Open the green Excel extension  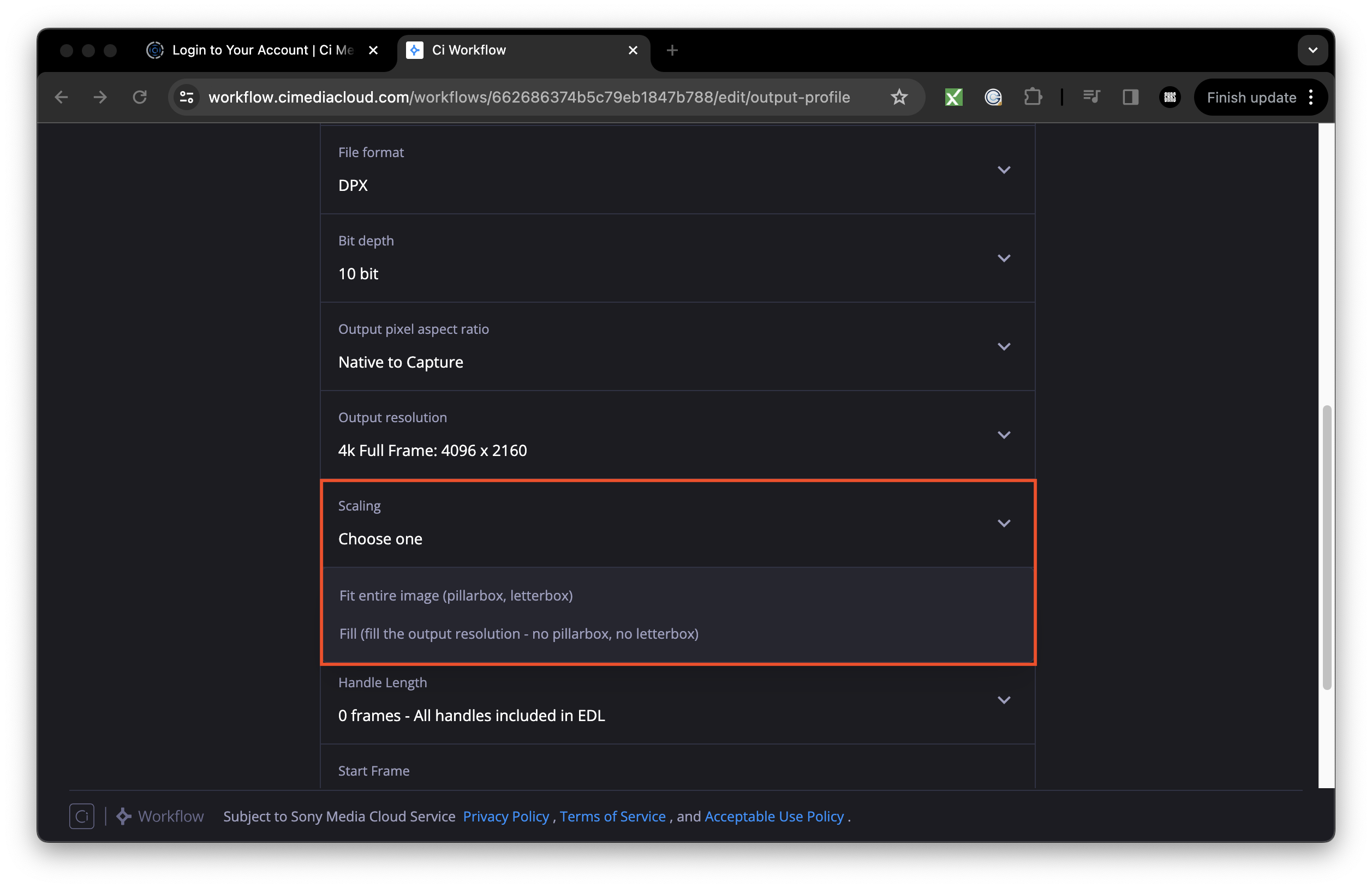(x=953, y=97)
